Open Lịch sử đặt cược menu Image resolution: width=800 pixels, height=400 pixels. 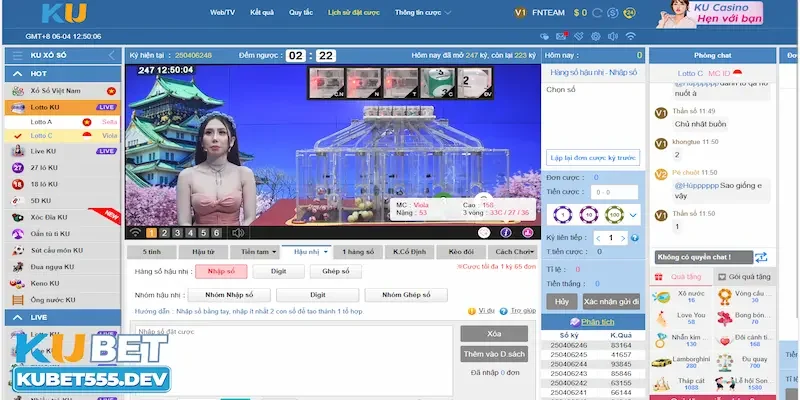[354, 13]
